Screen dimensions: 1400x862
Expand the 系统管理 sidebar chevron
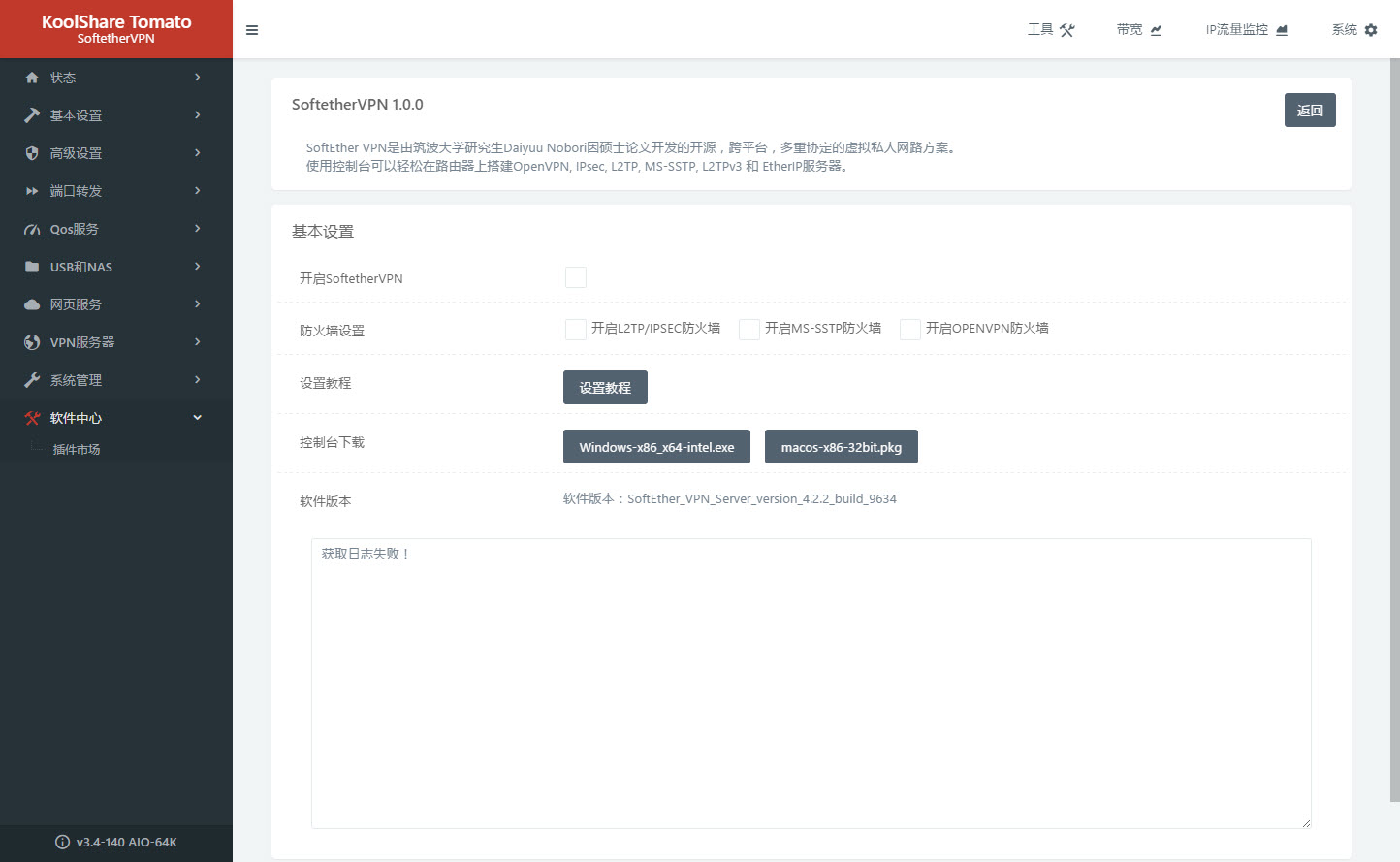click(x=198, y=380)
